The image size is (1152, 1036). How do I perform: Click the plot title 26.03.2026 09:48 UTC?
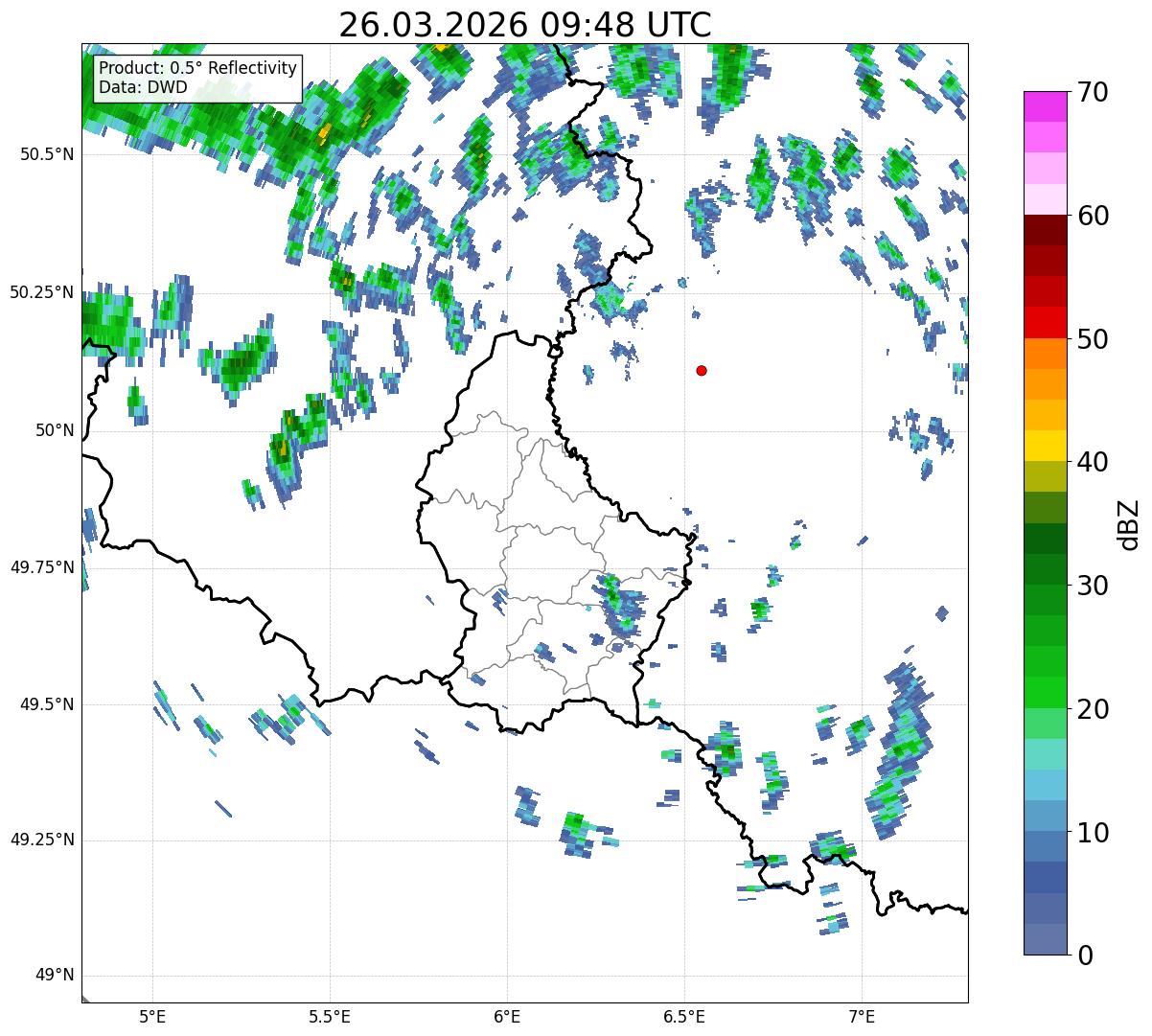point(525,24)
